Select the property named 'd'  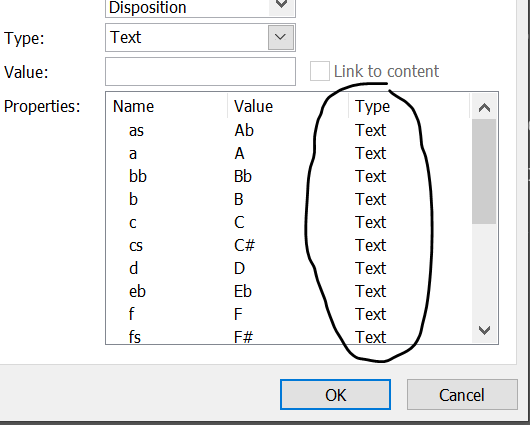[134, 268]
